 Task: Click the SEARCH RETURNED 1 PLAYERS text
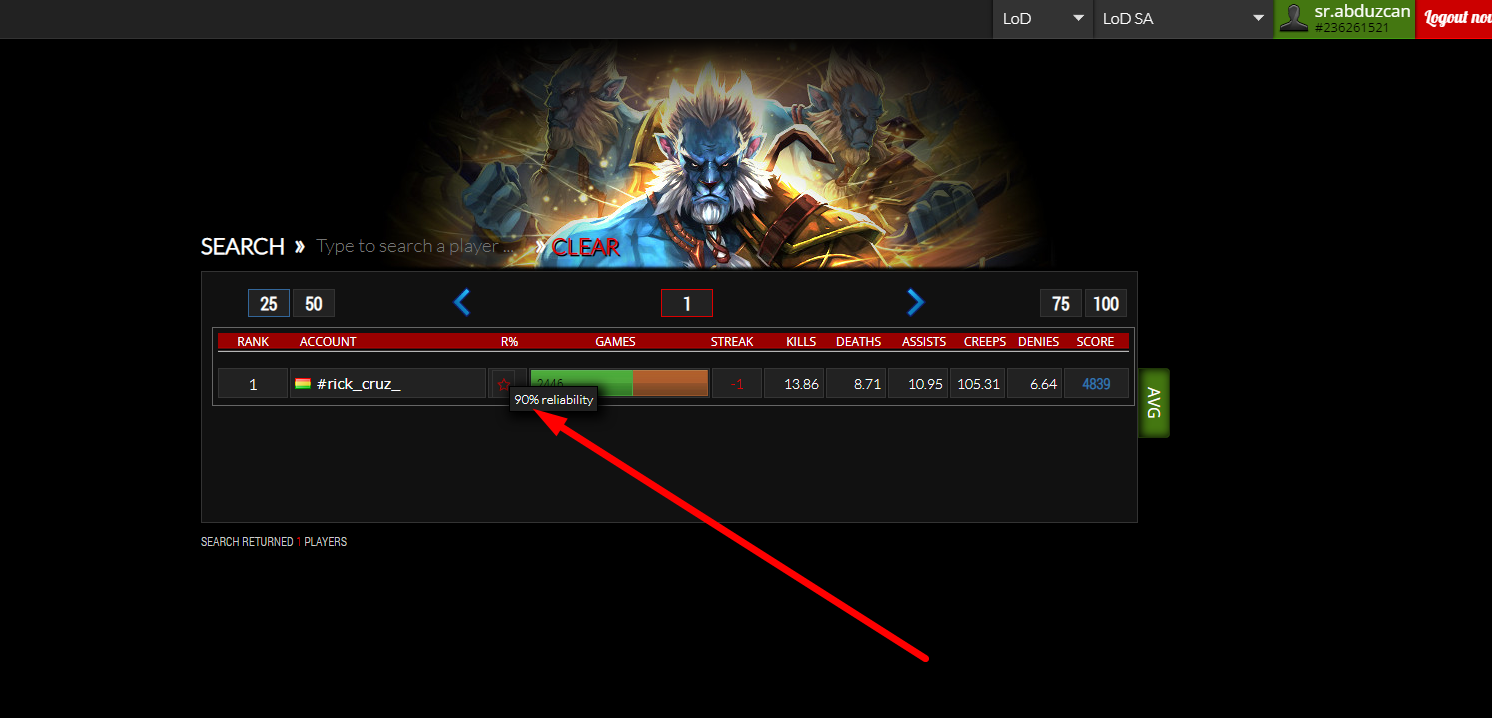click(274, 542)
